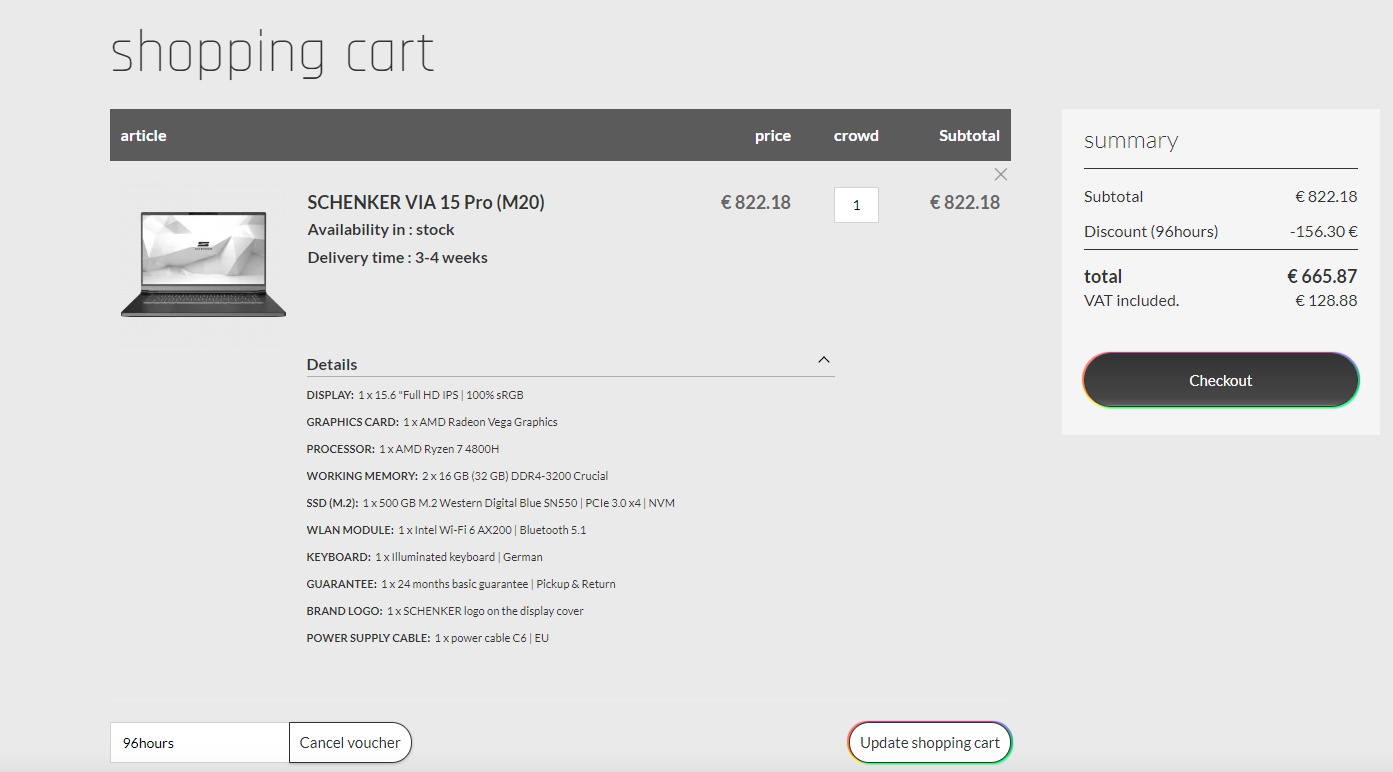Click 'Discount (96hours)' label in summary
Screen dimensions: 1393x772
[1151, 231]
